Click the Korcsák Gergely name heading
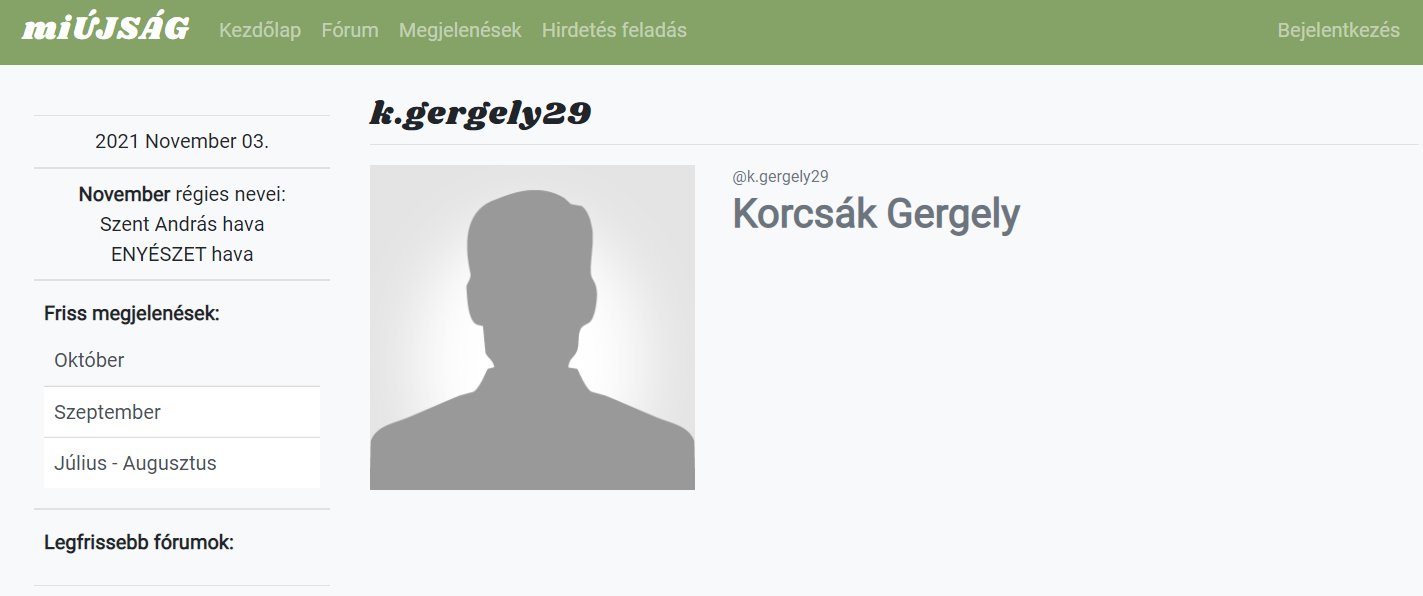The height and width of the screenshot is (596, 1423). click(876, 214)
